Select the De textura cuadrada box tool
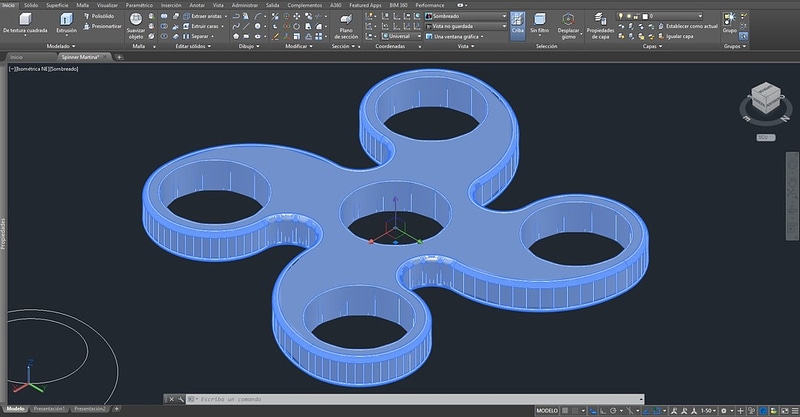 tap(25, 23)
